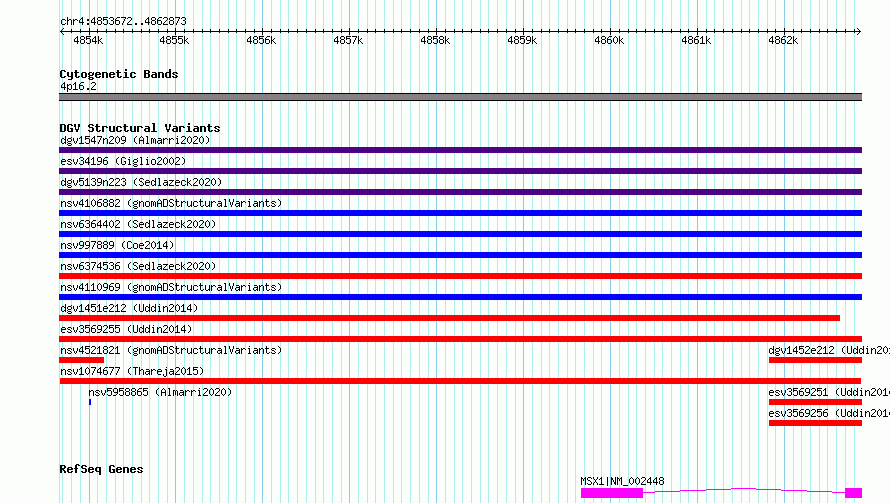The image size is (890, 503).
Task: Select the dgv1547n209 purple bar
Action: 460,150
